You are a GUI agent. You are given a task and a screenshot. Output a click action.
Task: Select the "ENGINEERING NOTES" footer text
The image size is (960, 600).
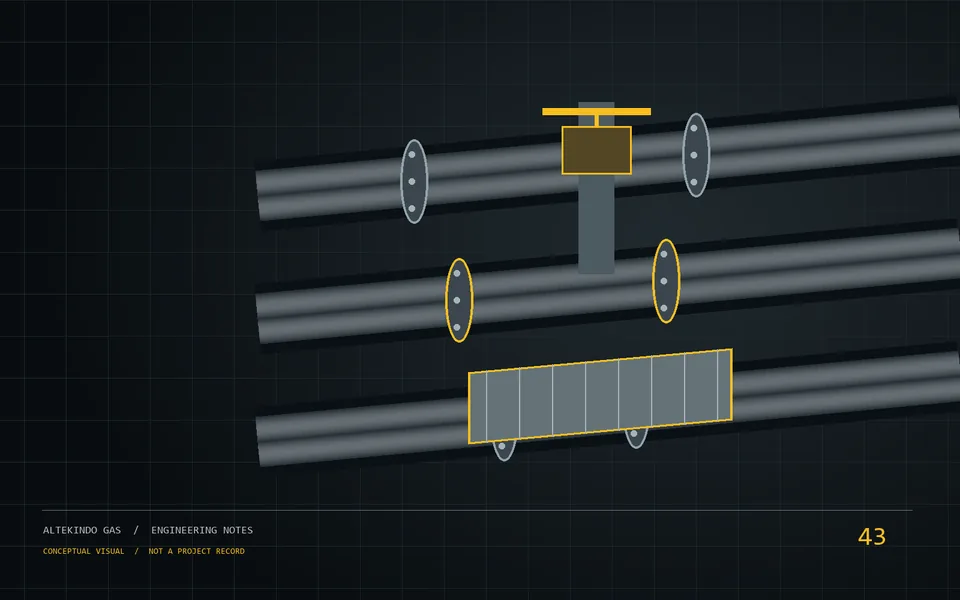202,530
